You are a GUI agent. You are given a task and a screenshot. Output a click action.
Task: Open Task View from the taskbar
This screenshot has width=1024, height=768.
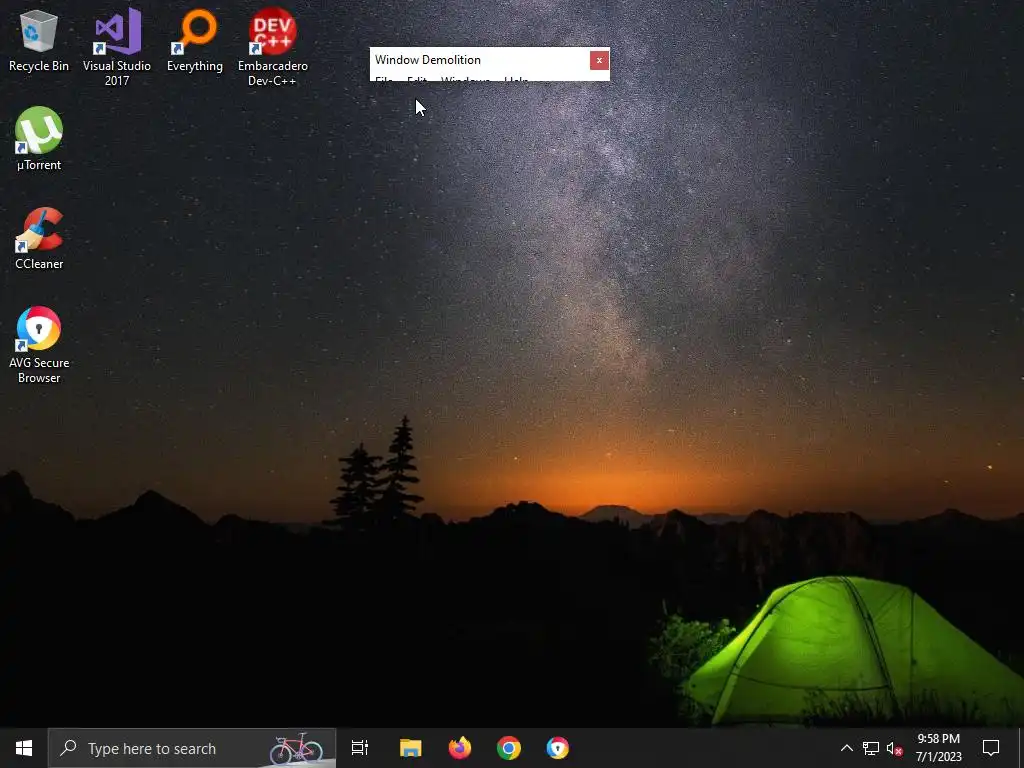pyautogui.click(x=360, y=748)
